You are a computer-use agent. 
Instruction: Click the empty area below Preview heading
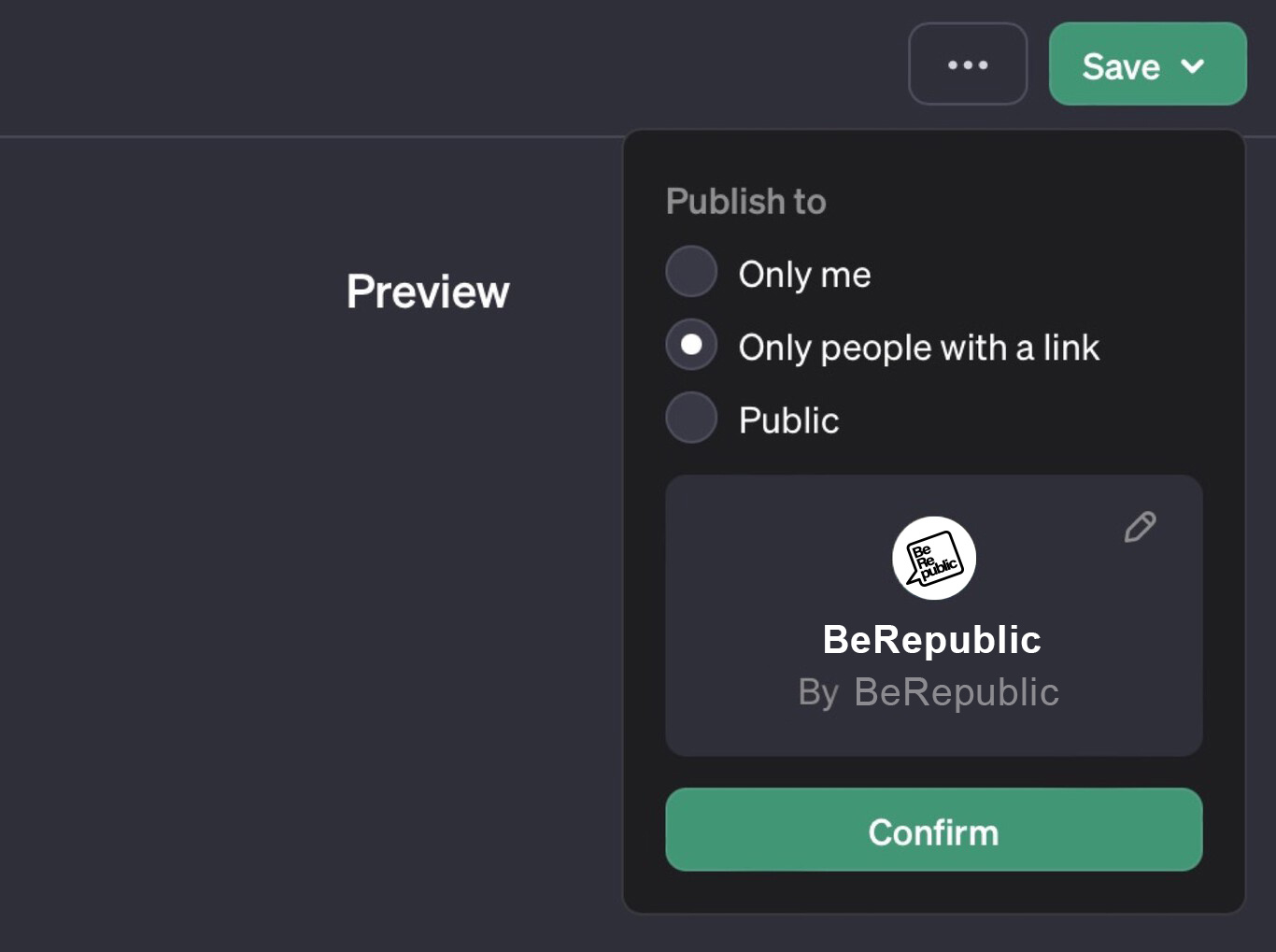(x=374, y=561)
